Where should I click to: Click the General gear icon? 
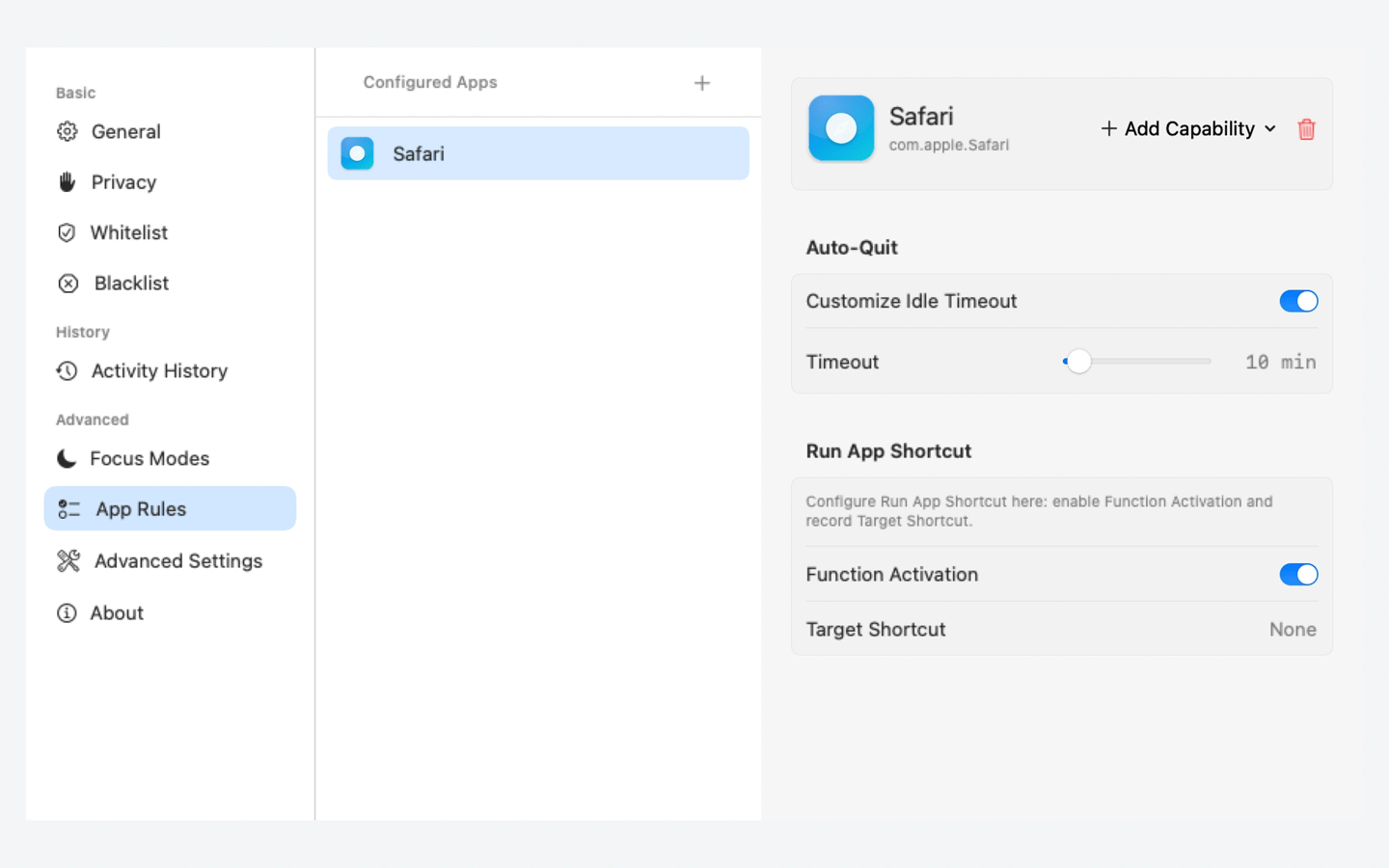tap(67, 131)
